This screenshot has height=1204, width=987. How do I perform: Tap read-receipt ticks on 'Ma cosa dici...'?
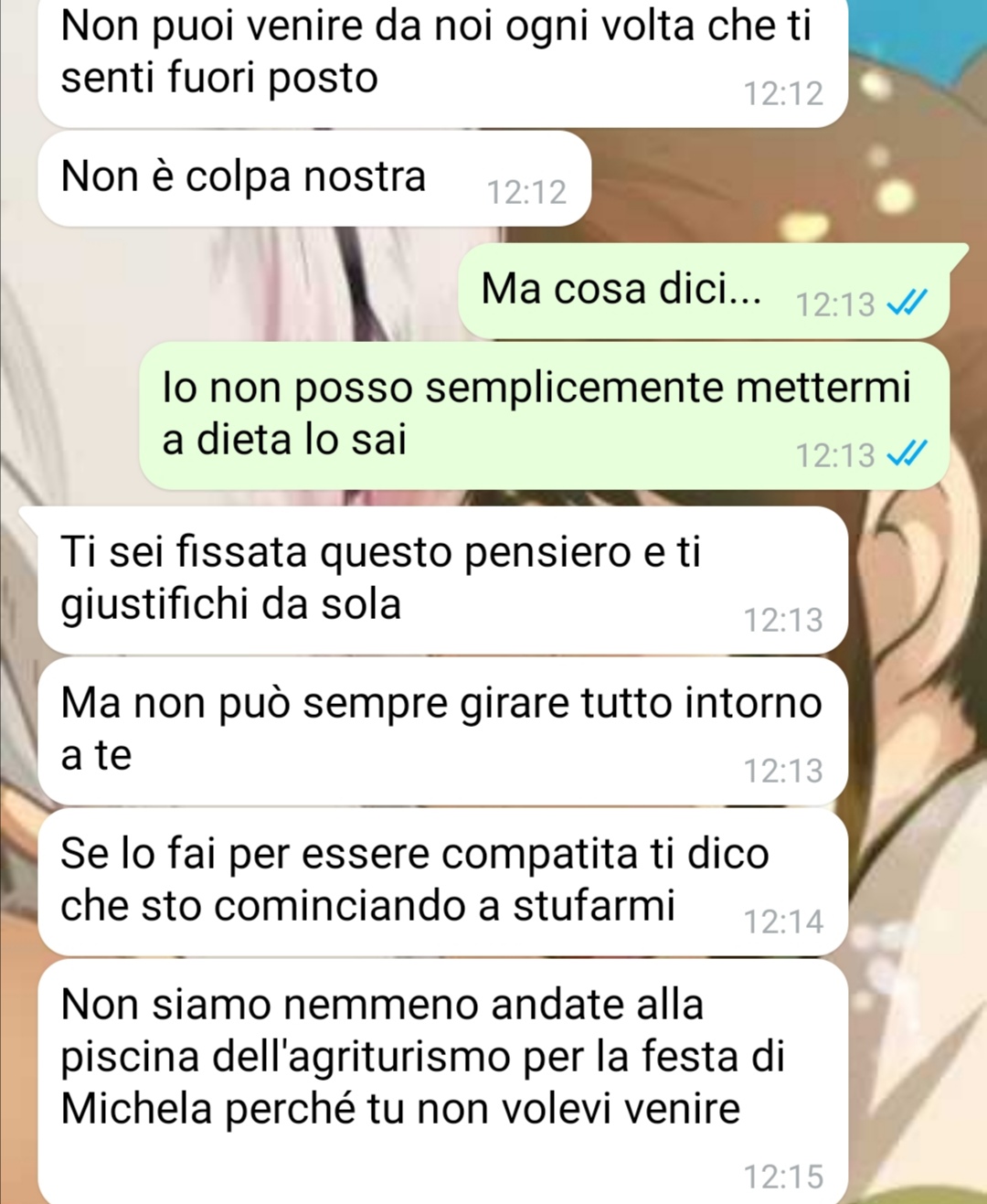[907, 303]
